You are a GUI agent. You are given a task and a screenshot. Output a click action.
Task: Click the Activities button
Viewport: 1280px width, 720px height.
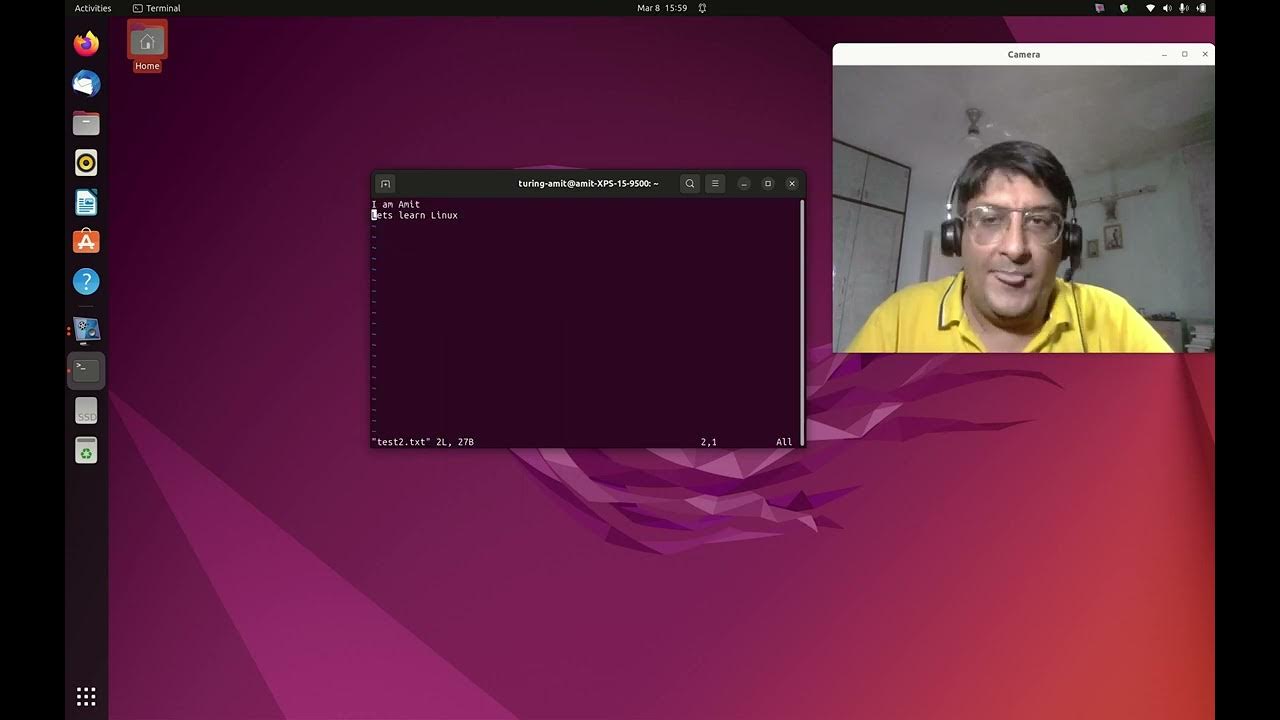[x=93, y=8]
